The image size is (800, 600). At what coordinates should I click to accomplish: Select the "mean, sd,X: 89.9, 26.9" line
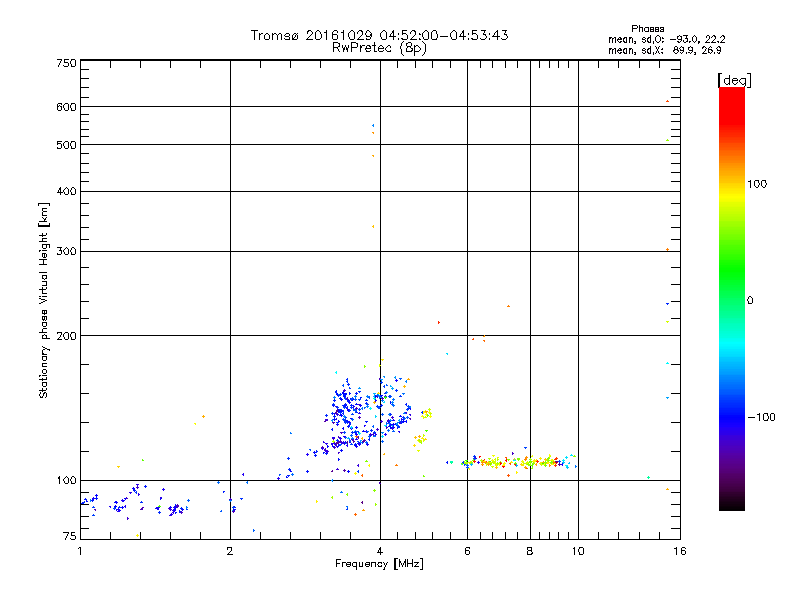click(x=665, y=51)
